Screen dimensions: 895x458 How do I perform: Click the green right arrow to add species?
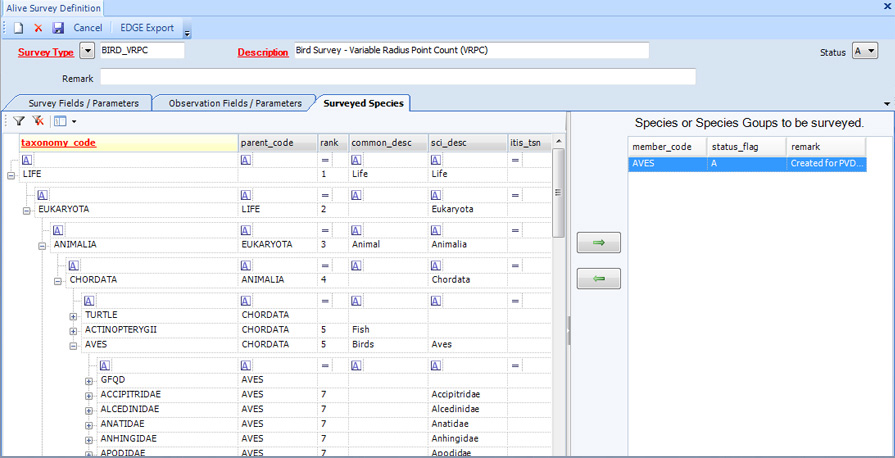point(598,243)
